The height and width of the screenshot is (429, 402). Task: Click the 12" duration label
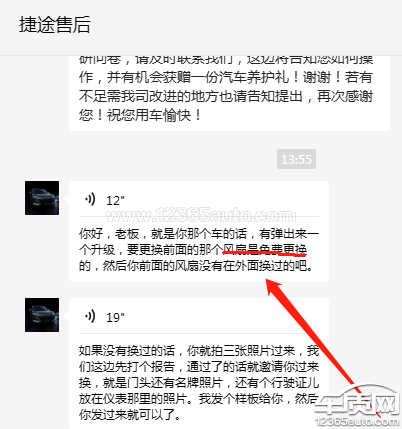115,200
